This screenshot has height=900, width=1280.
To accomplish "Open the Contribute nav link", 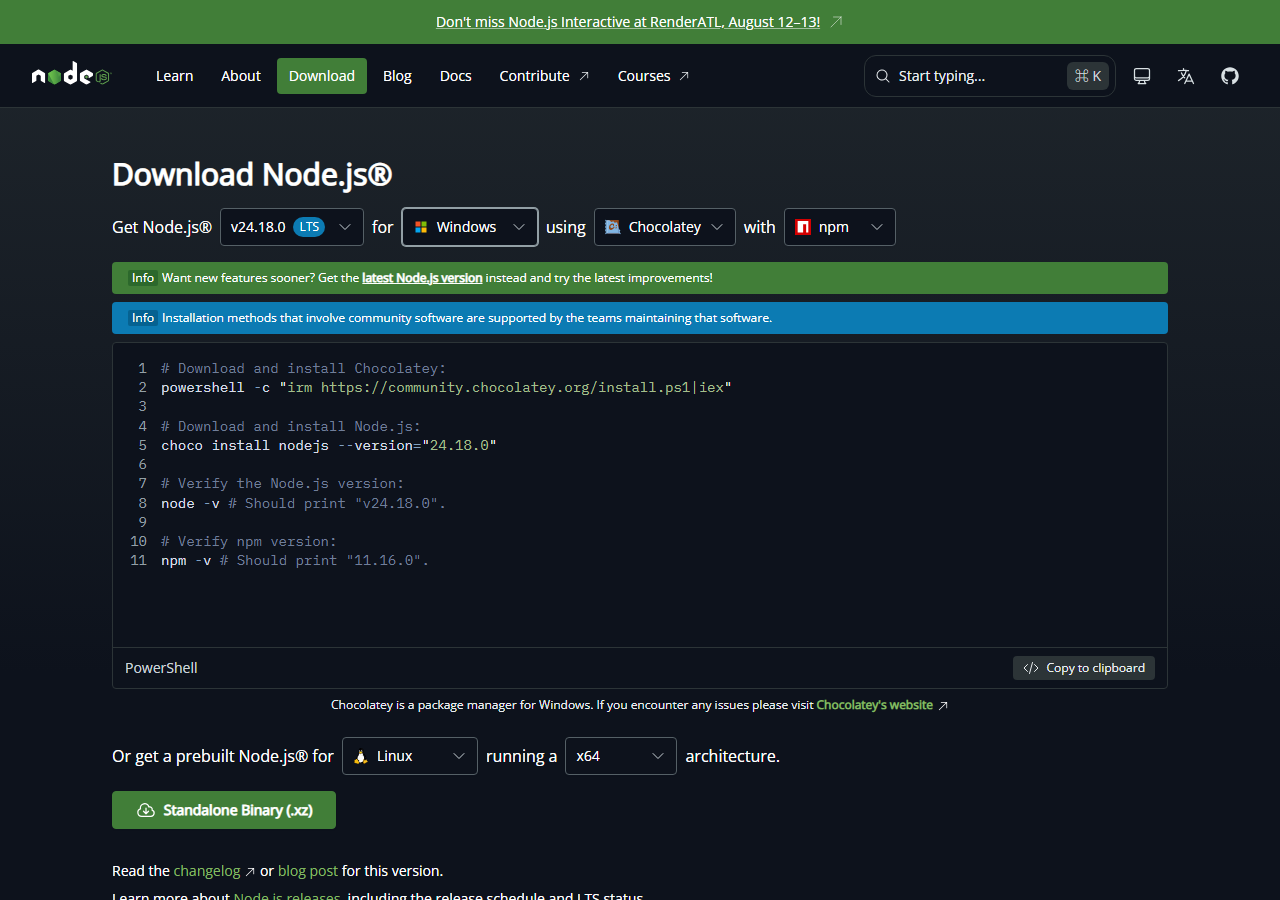I will coord(545,76).
